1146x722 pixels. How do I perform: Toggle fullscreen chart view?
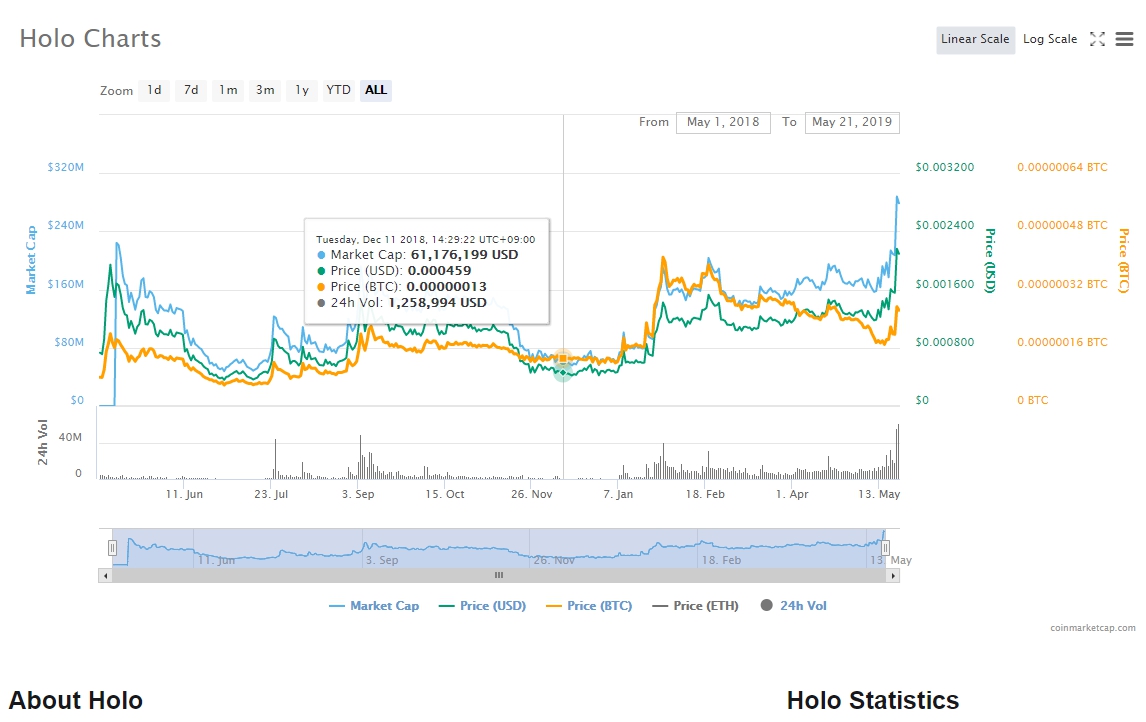tap(1097, 39)
